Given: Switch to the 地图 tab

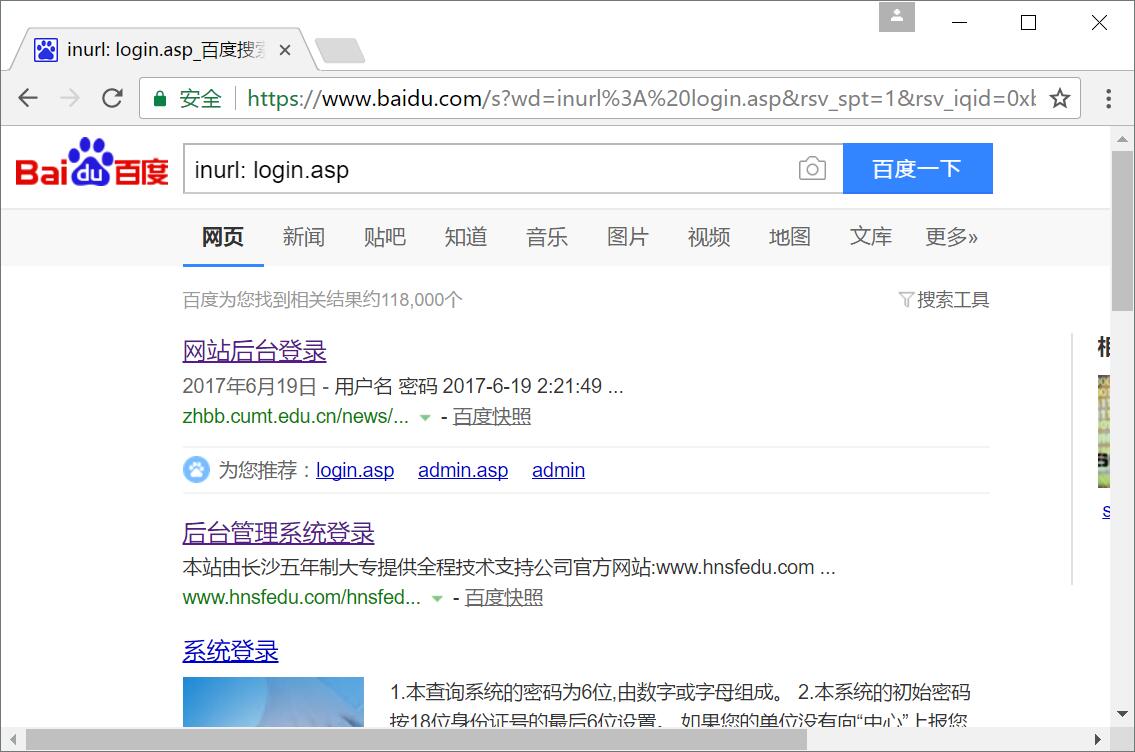Looking at the screenshot, I should pyautogui.click(x=790, y=237).
